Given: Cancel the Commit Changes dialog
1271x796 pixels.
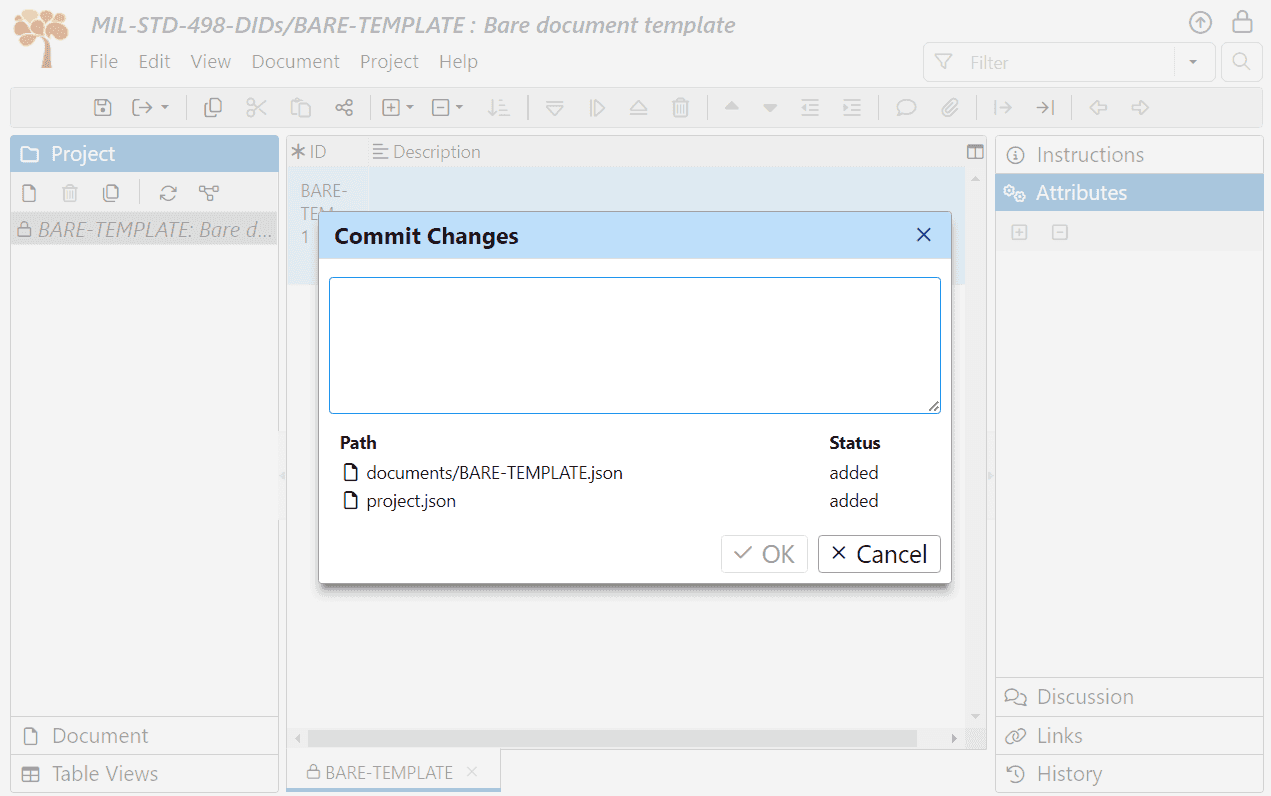Looking at the screenshot, I should (879, 554).
